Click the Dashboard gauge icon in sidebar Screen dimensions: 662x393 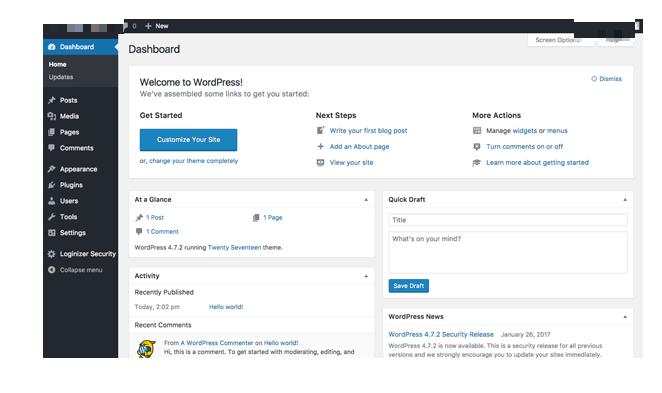pyautogui.click(x=52, y=47)
